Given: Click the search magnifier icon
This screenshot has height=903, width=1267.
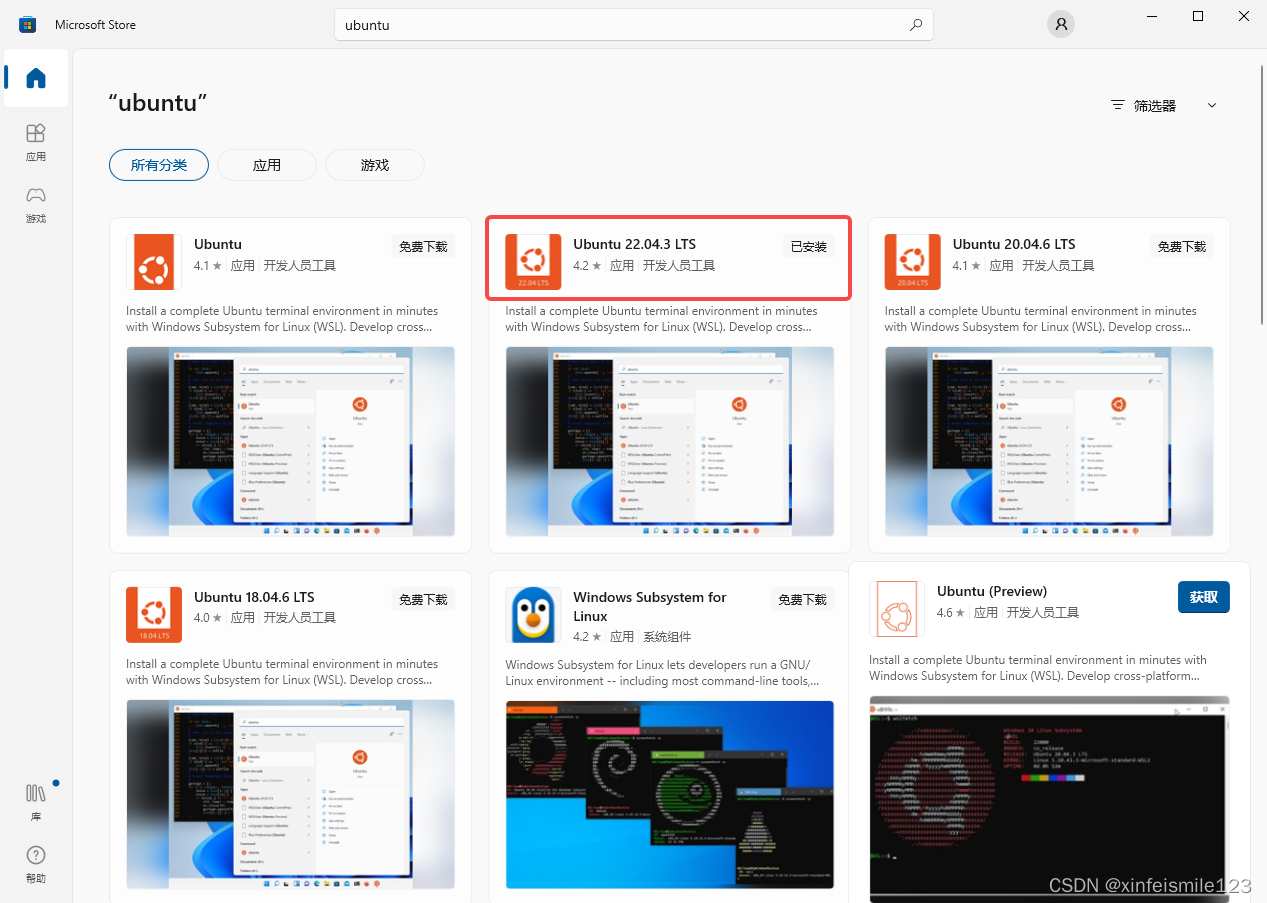Looking at the screenshot, I should coord(915,25).
